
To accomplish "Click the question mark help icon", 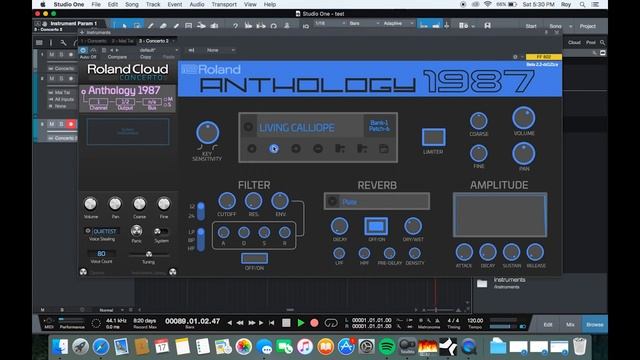I will (x=235, y=26).
